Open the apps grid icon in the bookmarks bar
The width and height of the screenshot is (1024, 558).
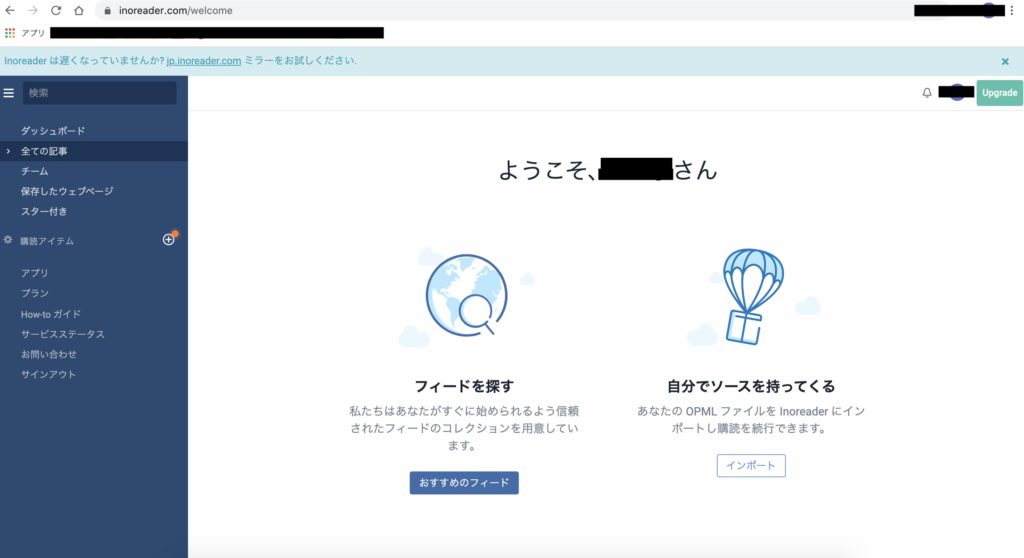click(10, 33)
